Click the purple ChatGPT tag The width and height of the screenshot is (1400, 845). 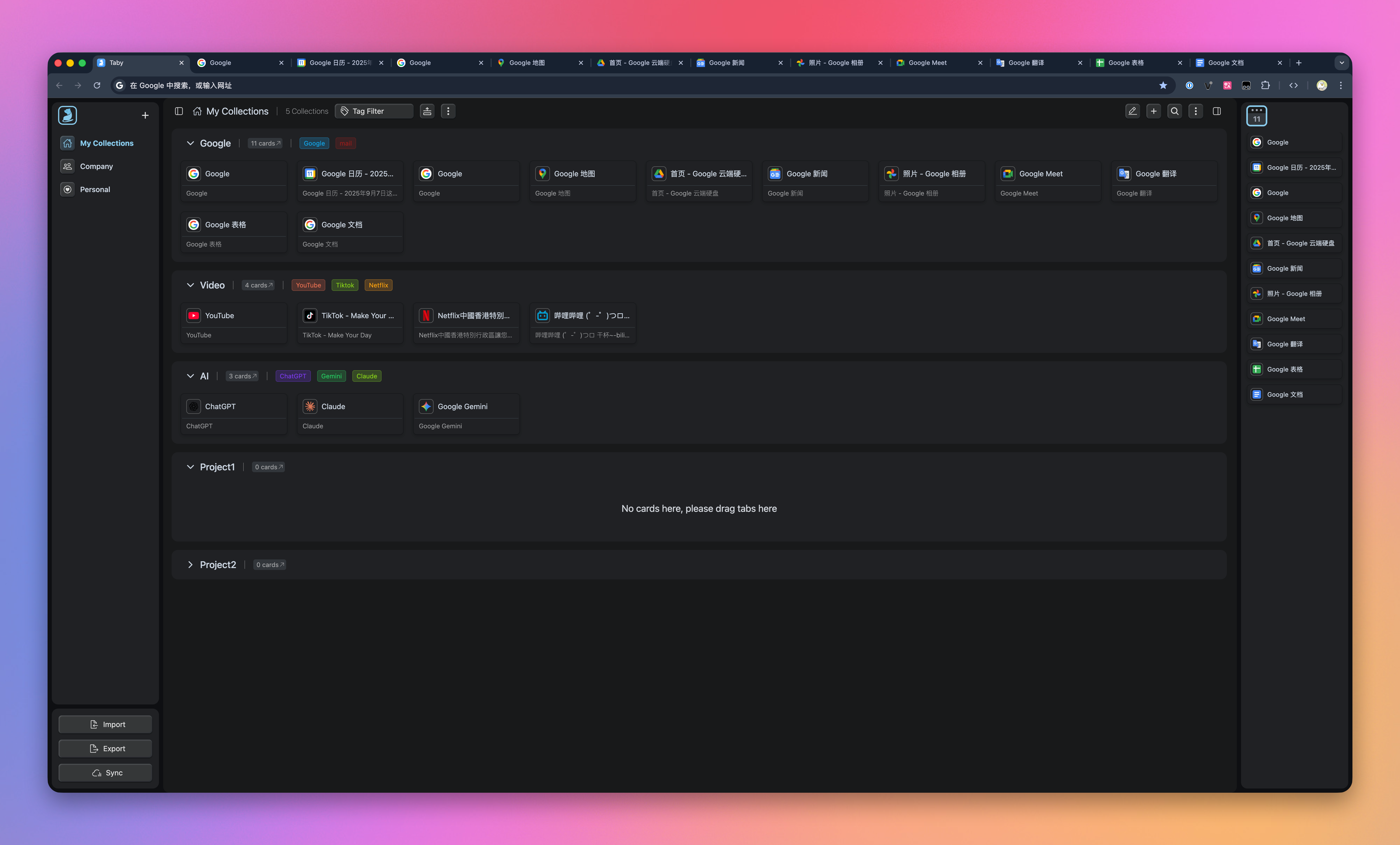(x=293, y=376)
